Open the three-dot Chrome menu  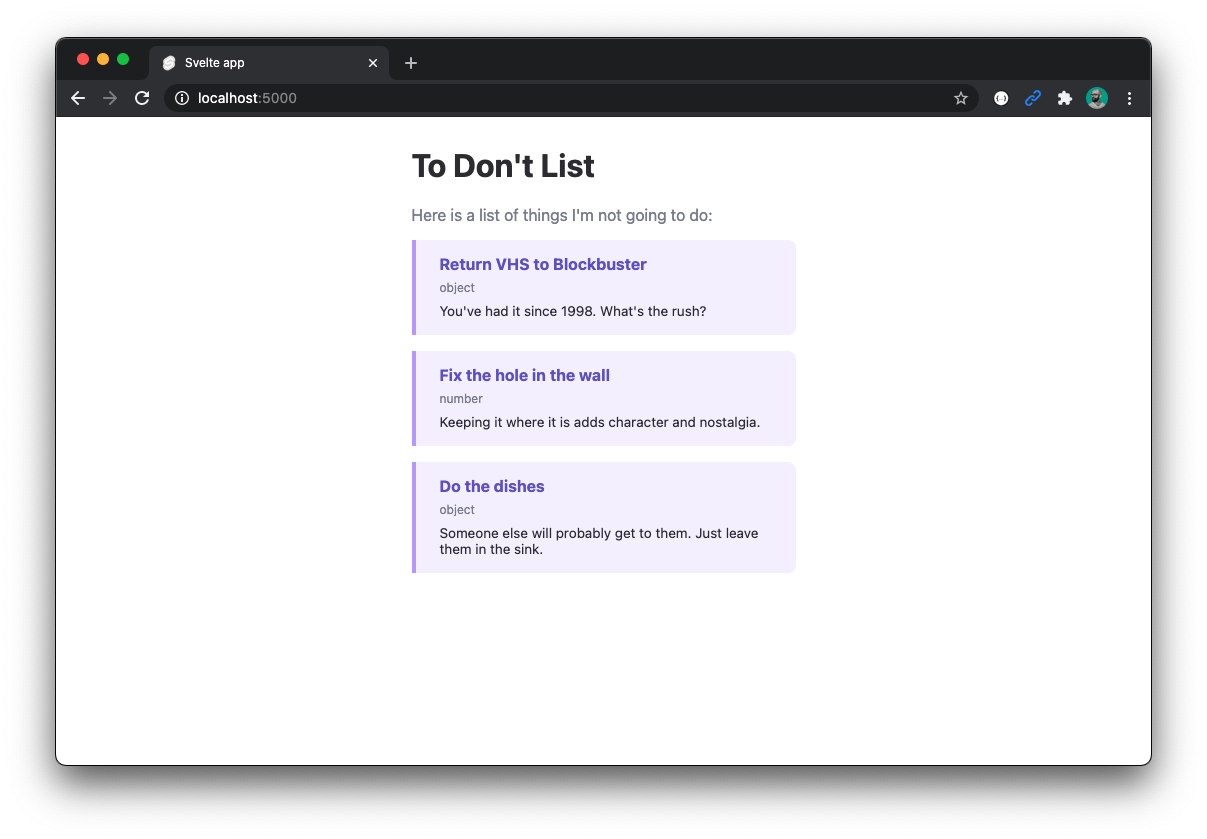(1129, 98)
